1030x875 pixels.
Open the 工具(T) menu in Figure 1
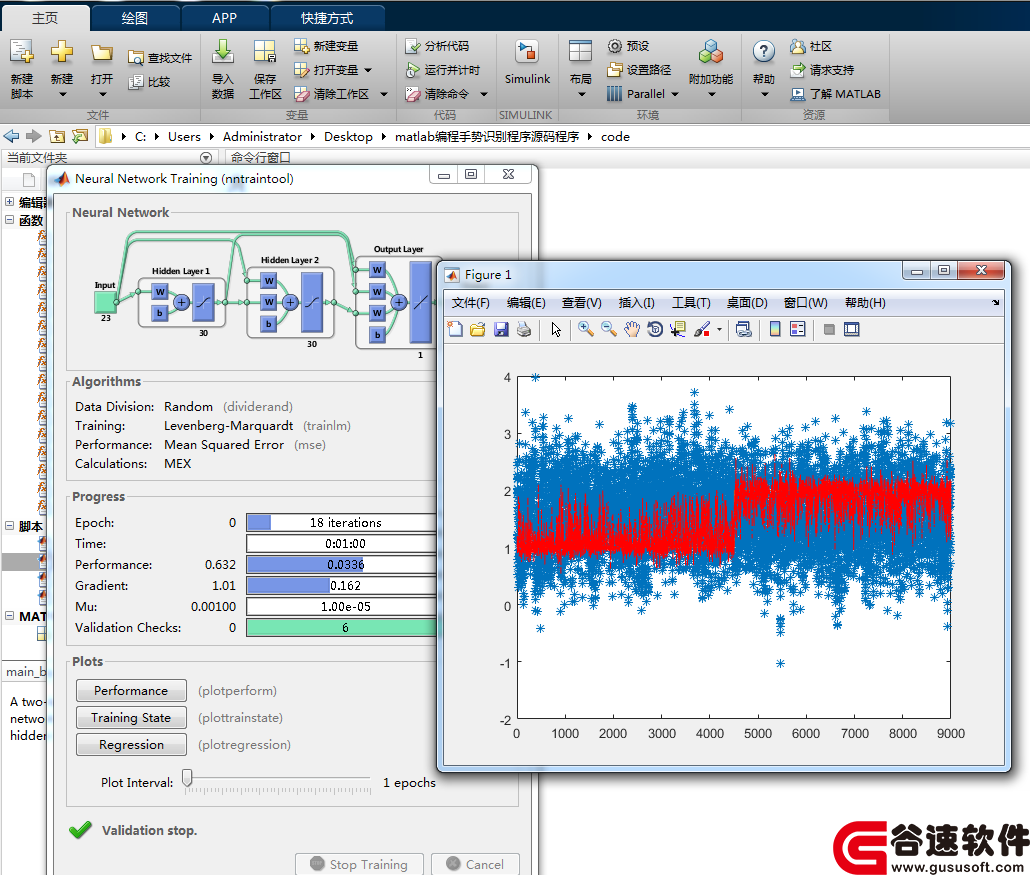click(691, 303)
